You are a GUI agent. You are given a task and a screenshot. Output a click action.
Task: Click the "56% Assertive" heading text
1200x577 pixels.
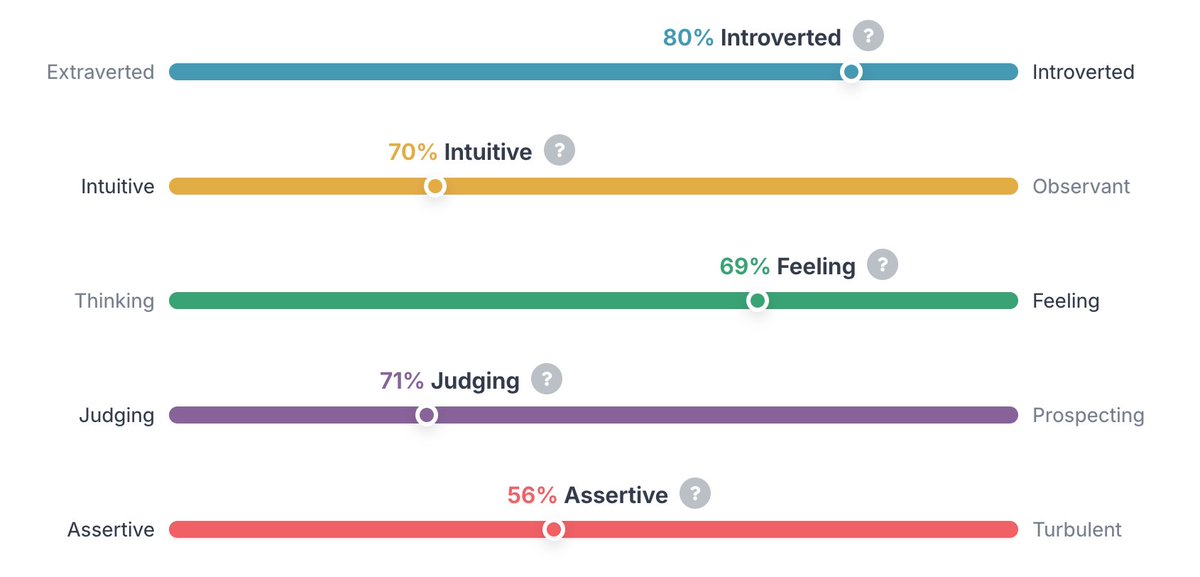[x=587, y=495]
